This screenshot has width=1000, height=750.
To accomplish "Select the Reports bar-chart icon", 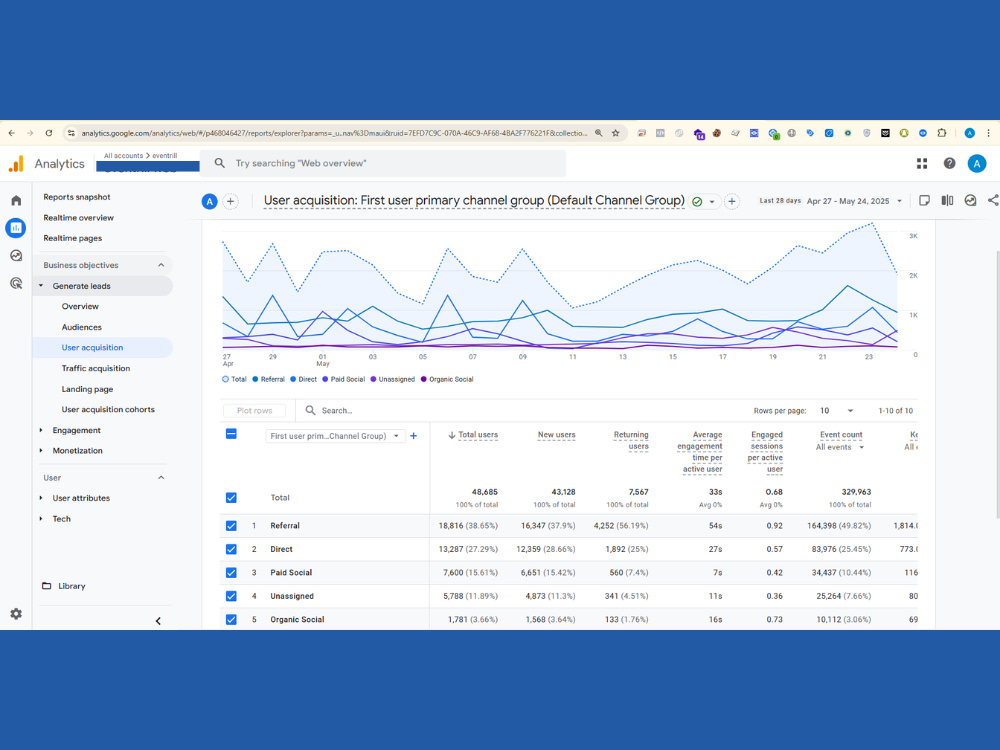I will click(16, 228).
